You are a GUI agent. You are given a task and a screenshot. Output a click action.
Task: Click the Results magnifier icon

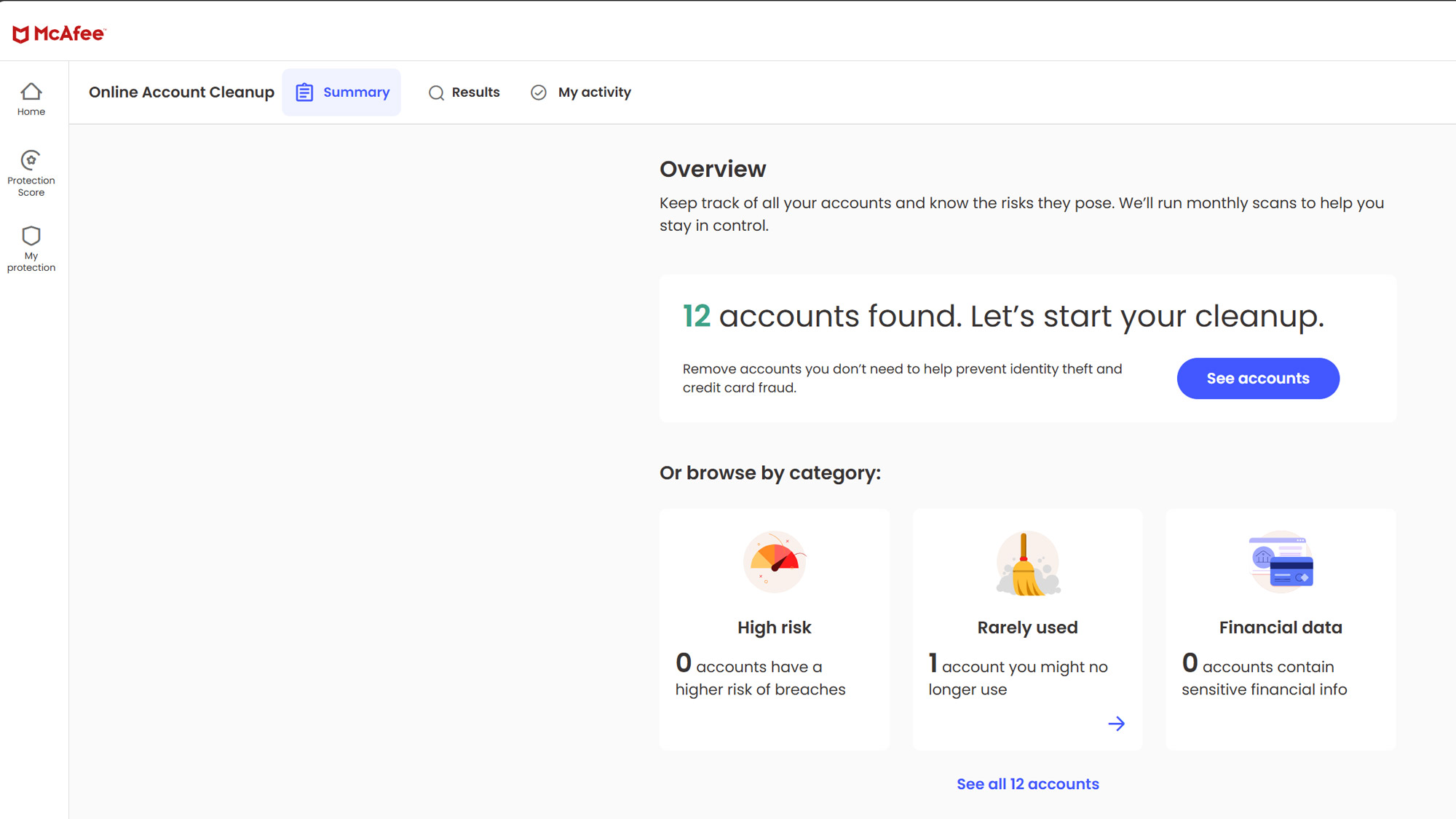pos(436,92)
